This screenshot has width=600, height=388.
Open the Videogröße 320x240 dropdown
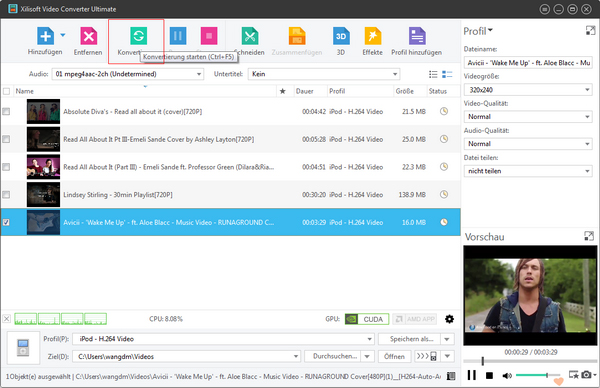(528, 90)
